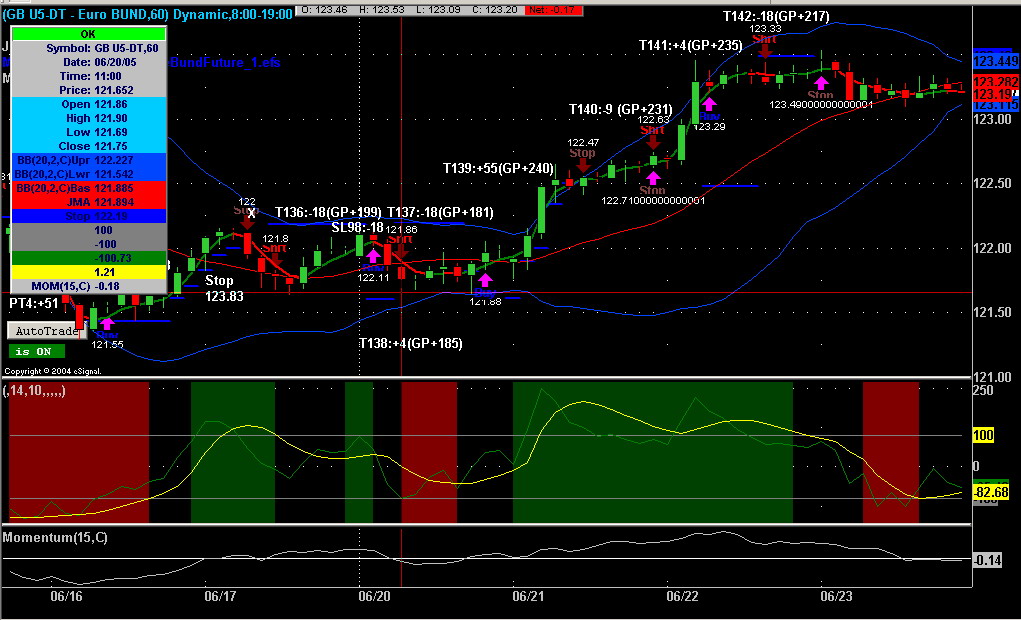Click the Shrt arrow labeled 121.8
This screenshot has height=620, width=1021.
click(x=274, y=259)
